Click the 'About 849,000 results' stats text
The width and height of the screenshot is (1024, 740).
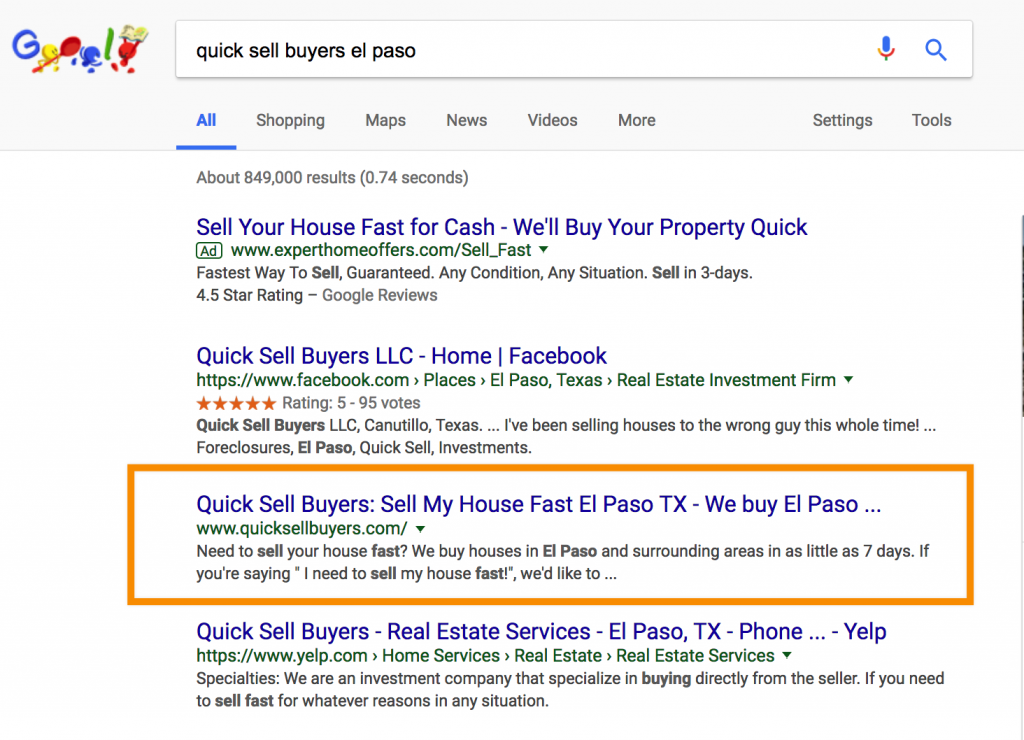coord(332,178)
